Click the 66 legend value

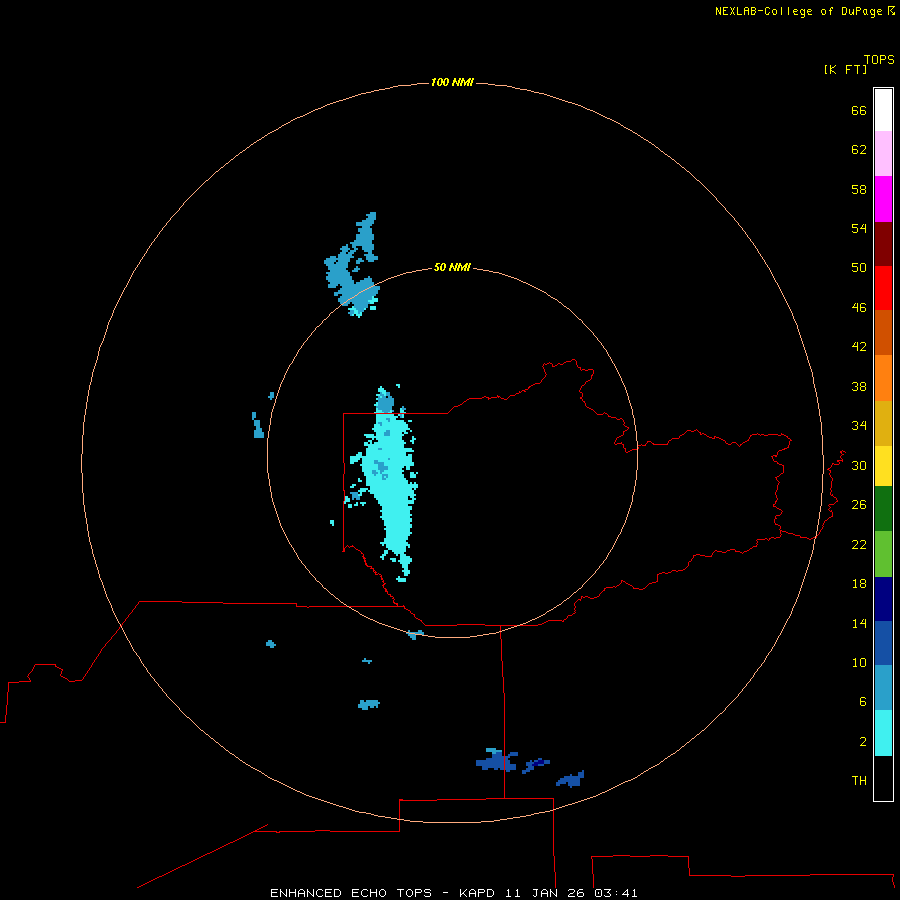point(859,111)
